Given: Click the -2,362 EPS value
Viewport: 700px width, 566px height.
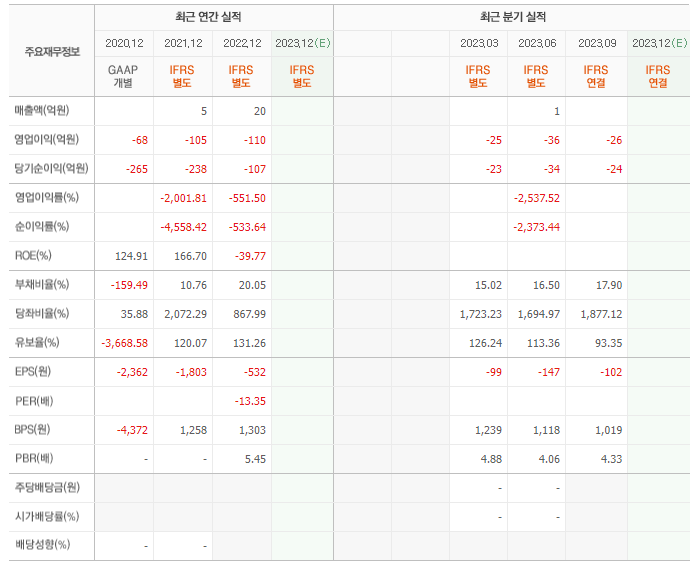Looking at the screenshot, I should (132, 372).
